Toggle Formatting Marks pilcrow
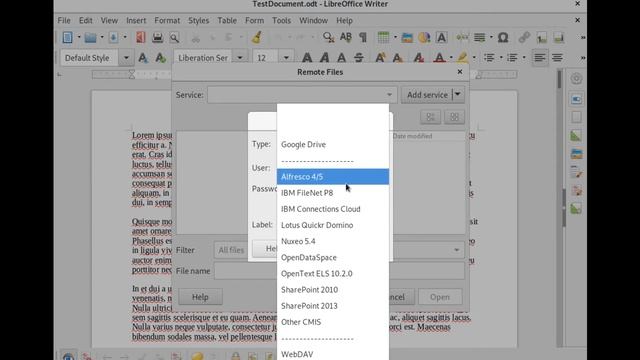640x360 pixels. pos(362,38)
